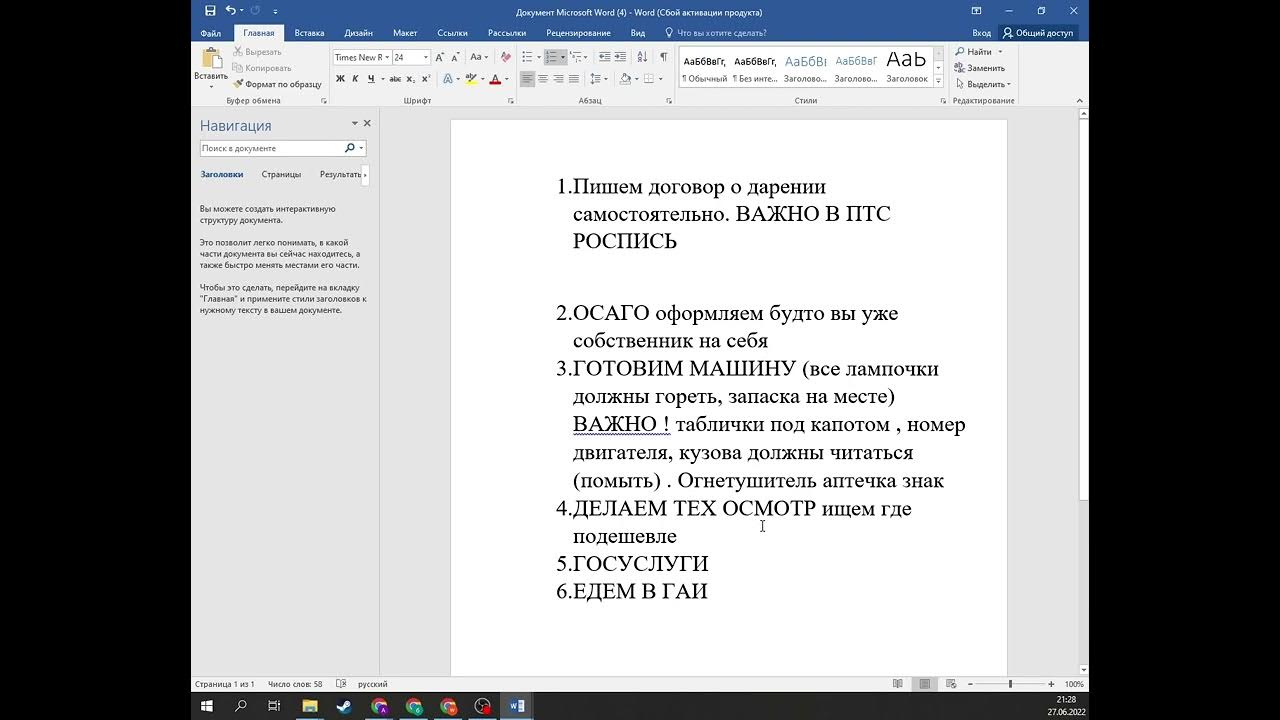The width and height of the screenshot is (1280, 720).
Task: Expand the underline style dropdown arrow
Action: [x=381, y=79]
